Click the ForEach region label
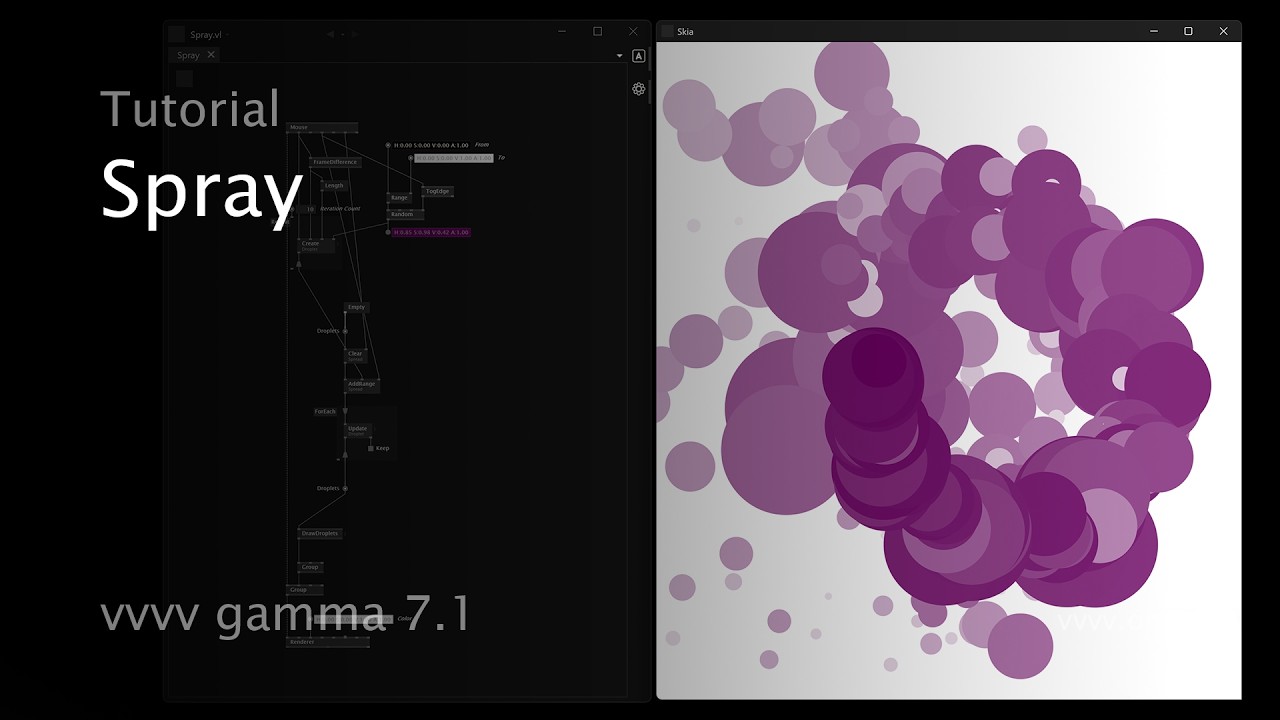 point(325,411)
